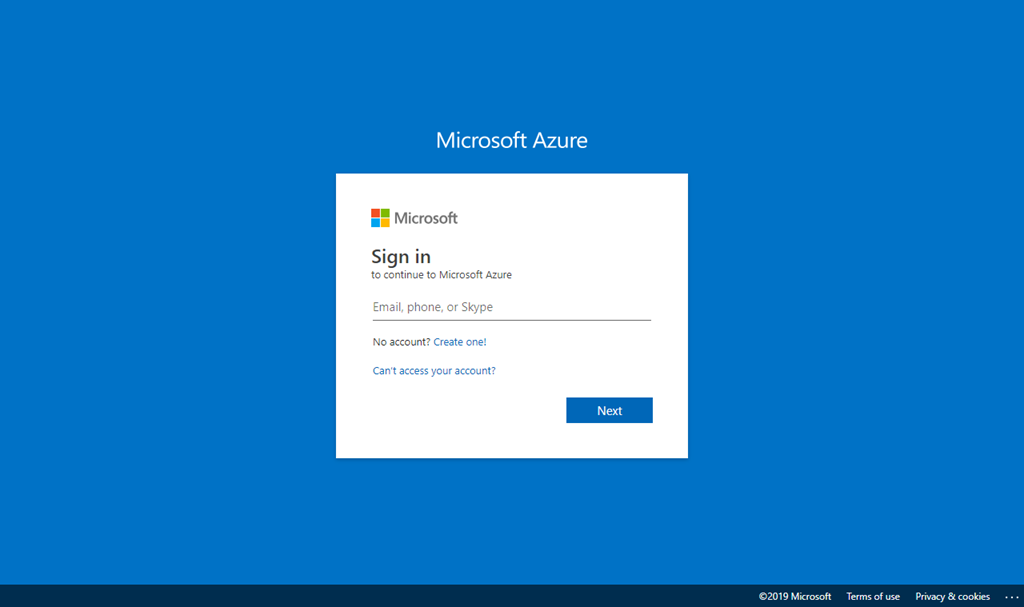
Task: Click the red square of the Microsoft logo
Action: (x=375, y=213)
